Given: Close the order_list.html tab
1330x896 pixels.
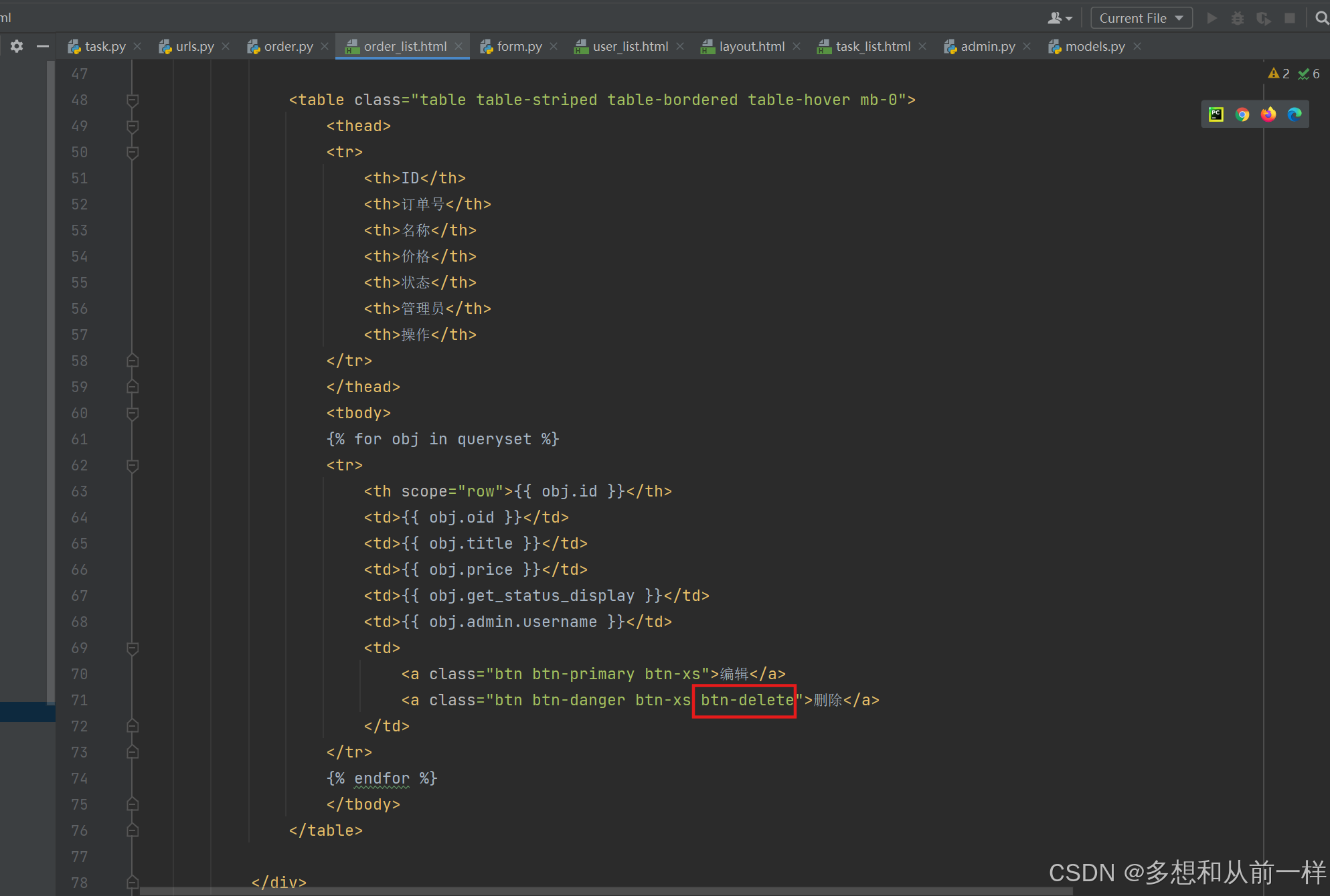Looking at the screenshot, I should 459,46.
